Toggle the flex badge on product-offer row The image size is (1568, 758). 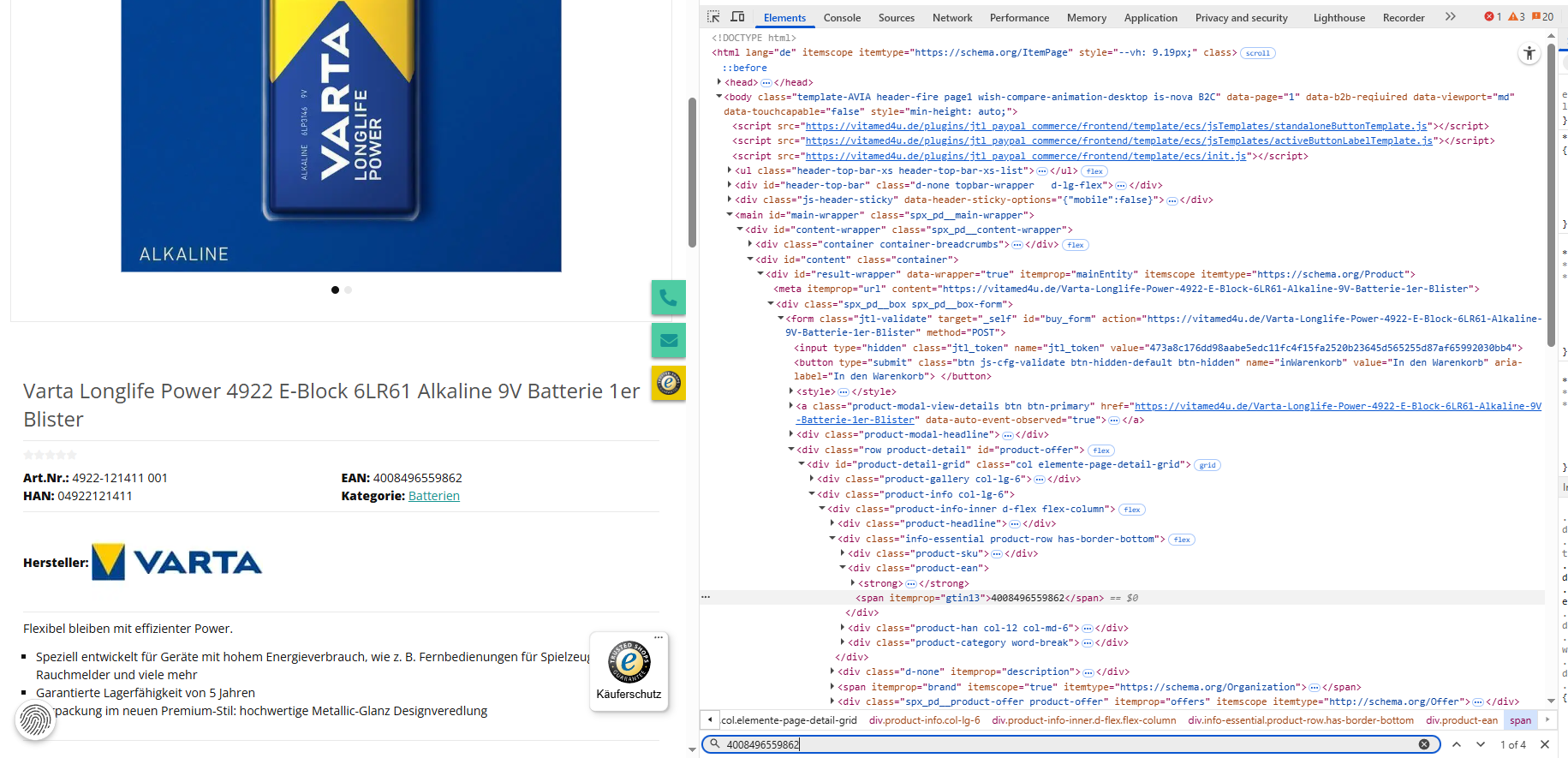(1101, 451)
